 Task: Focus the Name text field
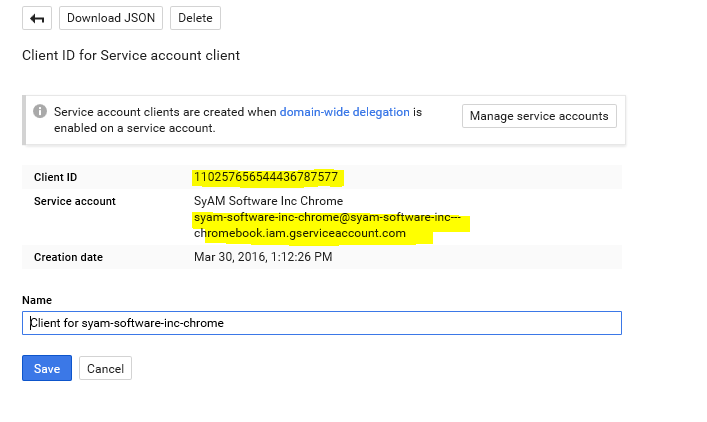[x=321, y=323]
